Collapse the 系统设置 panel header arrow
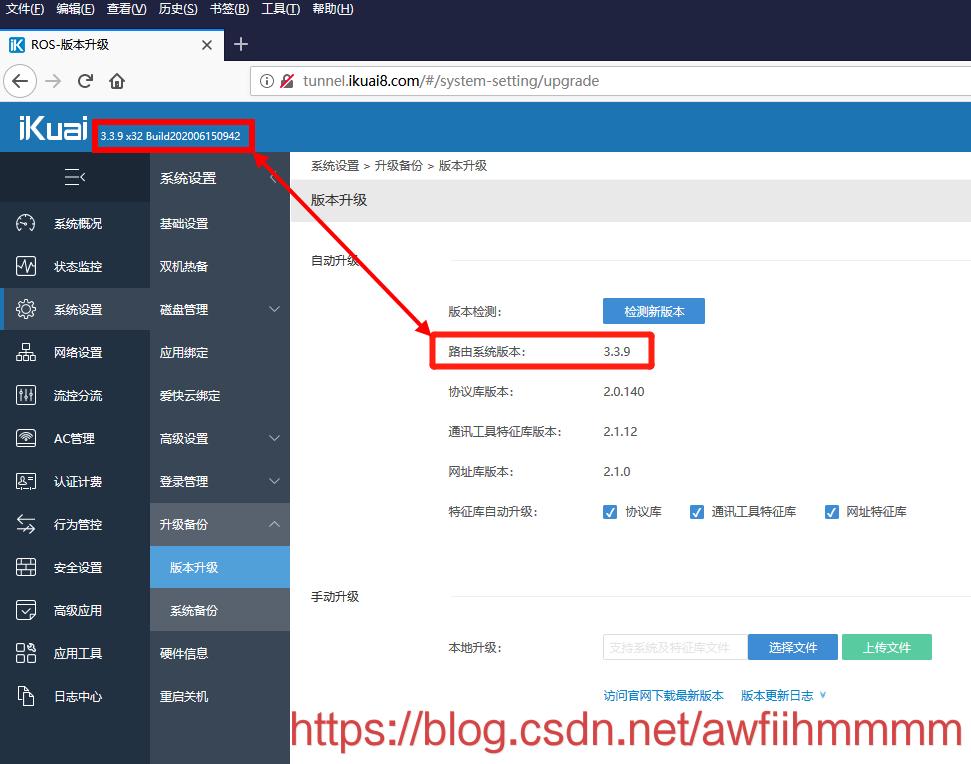 [273, 178]
